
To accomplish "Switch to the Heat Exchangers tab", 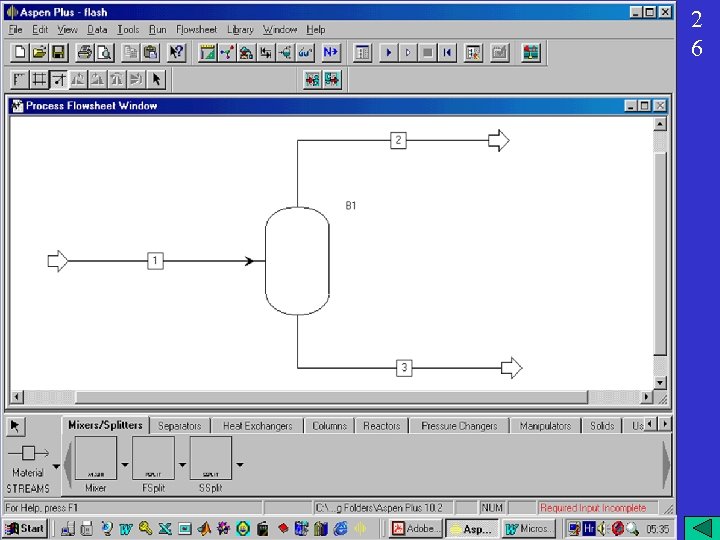I will [x=257, y=426].
